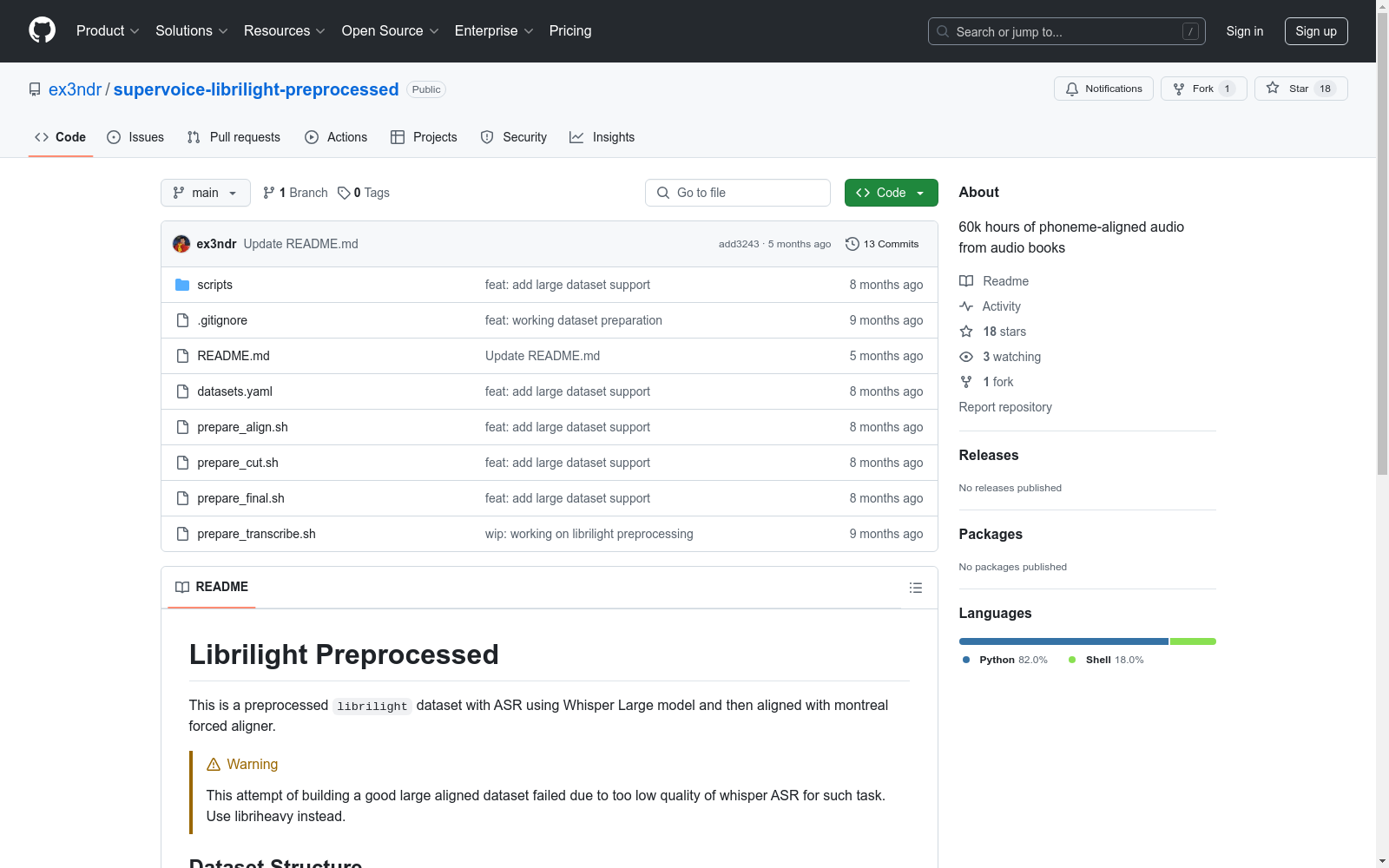Open commit message 'wip: working on librilight preprocessing'
The width and height of the screenshot is (1389, 868).
589,534
